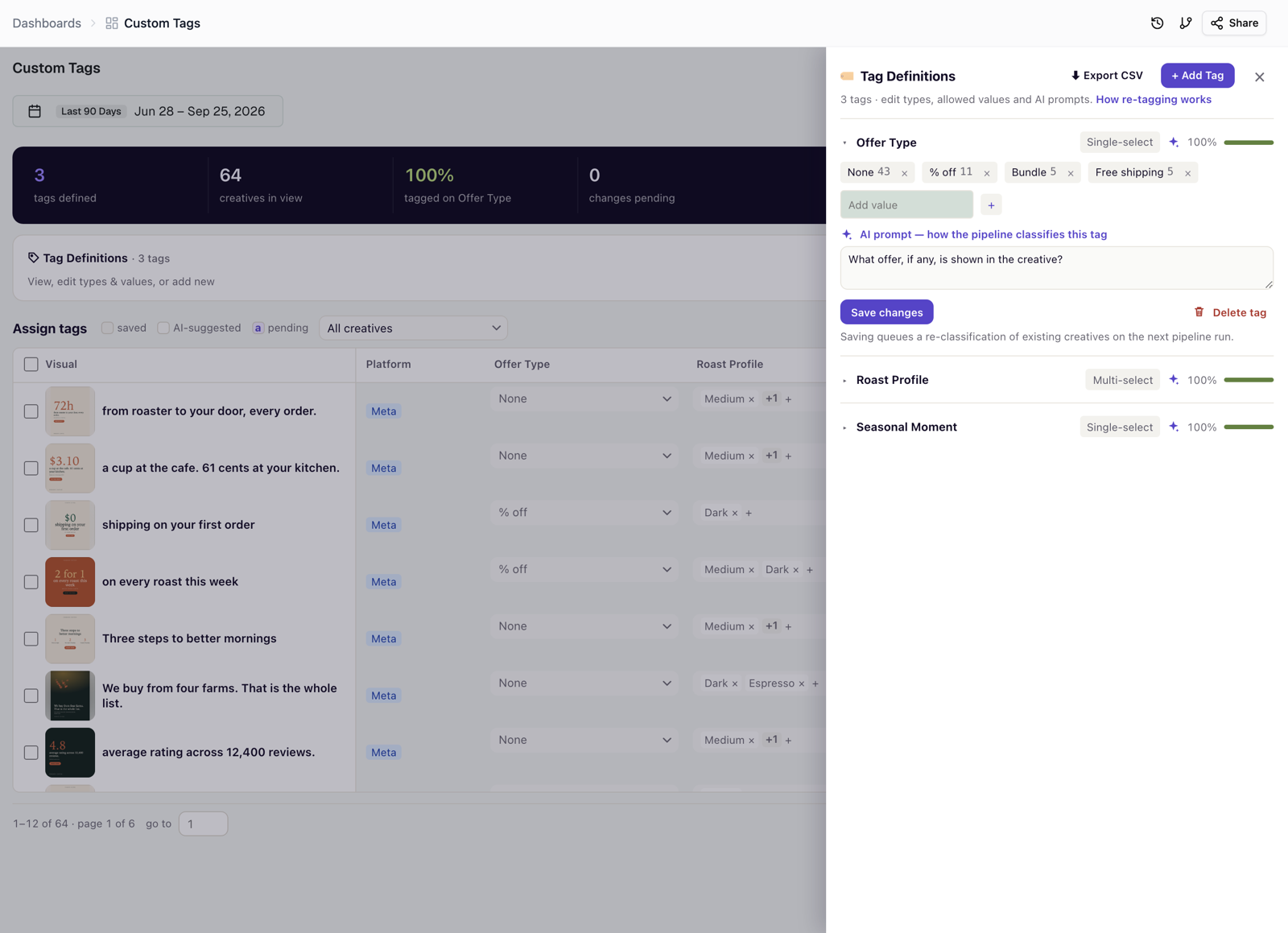
Task: Select the 'from roaster to your door' row checkbox
Action: pyautogui.click(x=31, y=411)
